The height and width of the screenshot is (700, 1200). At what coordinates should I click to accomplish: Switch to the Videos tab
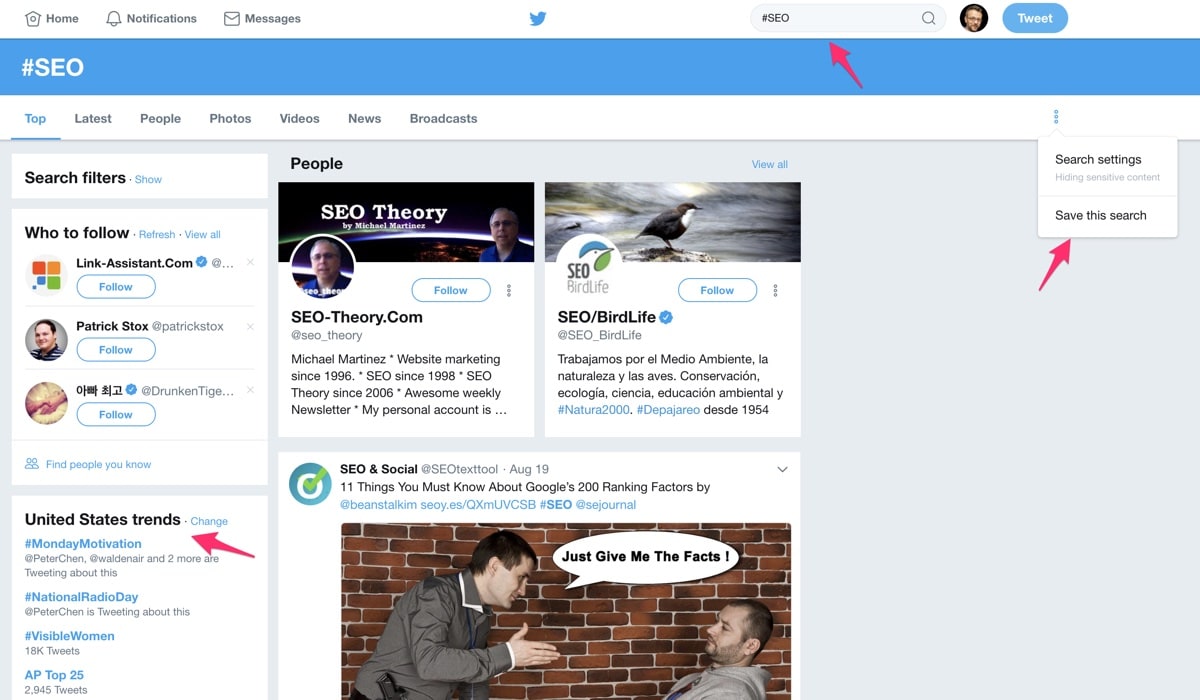299,118
